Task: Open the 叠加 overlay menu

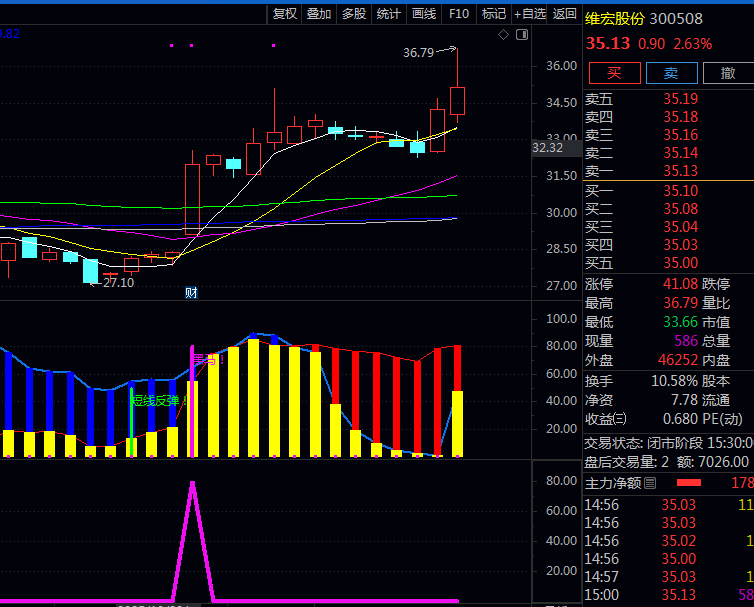Action: point(319,14)
